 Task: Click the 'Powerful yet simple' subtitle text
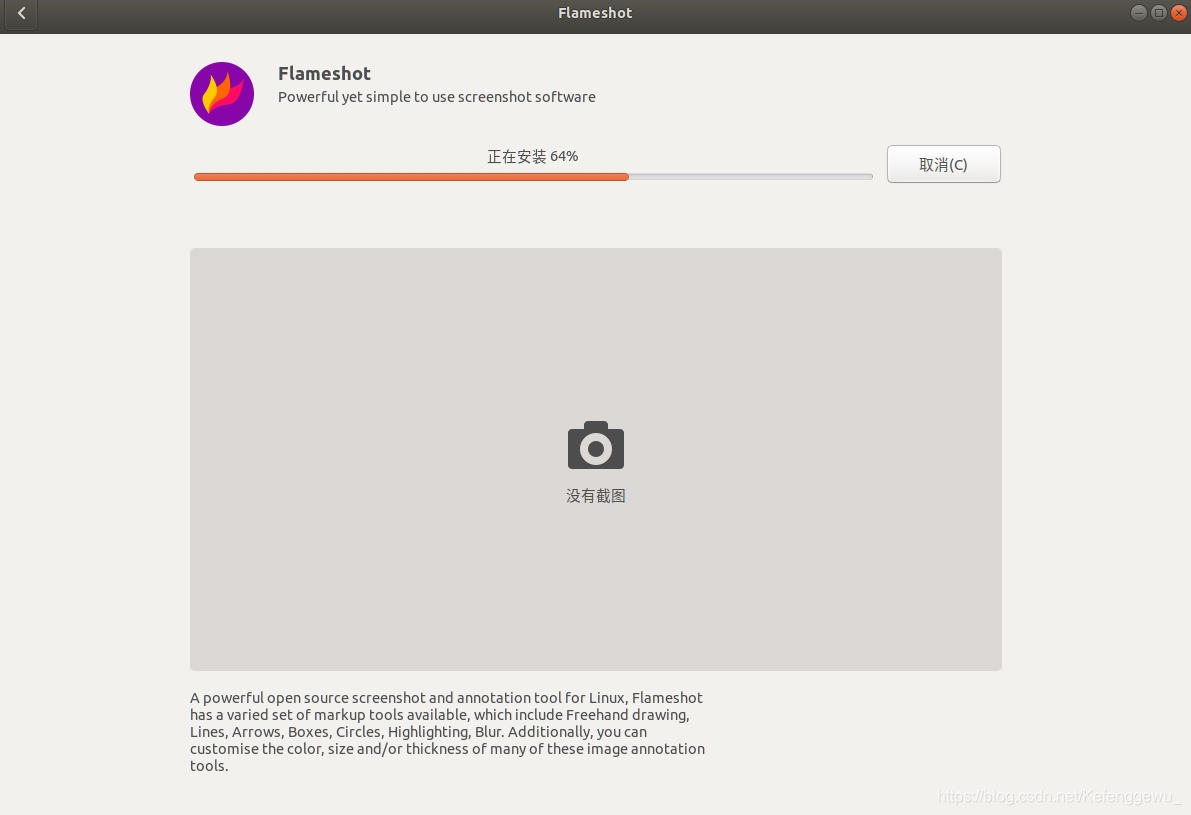(437, 97)
